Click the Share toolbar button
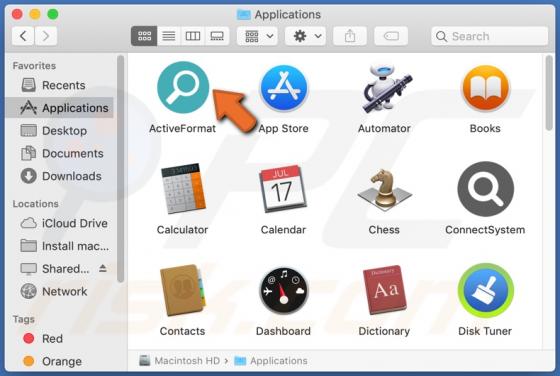Screen dimensions: 560x376 click(x=350, y=36)
